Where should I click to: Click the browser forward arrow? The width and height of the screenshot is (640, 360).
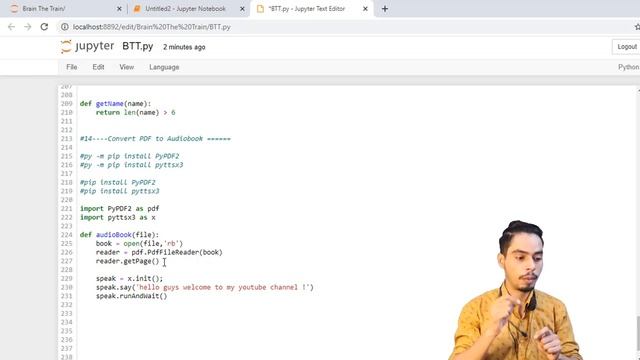(x=27, y=27)
